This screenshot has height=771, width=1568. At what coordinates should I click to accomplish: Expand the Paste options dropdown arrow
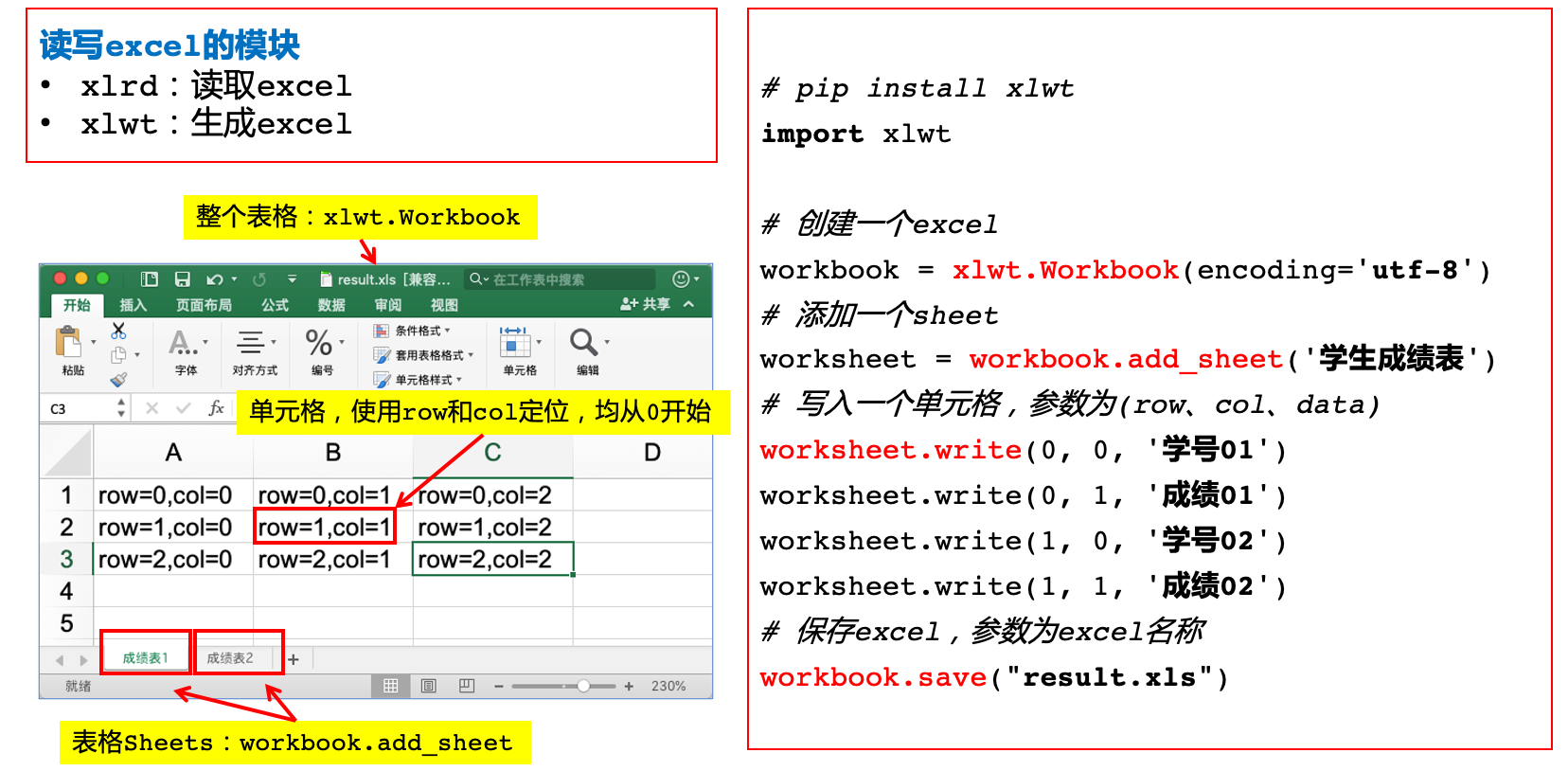[93, 342]
